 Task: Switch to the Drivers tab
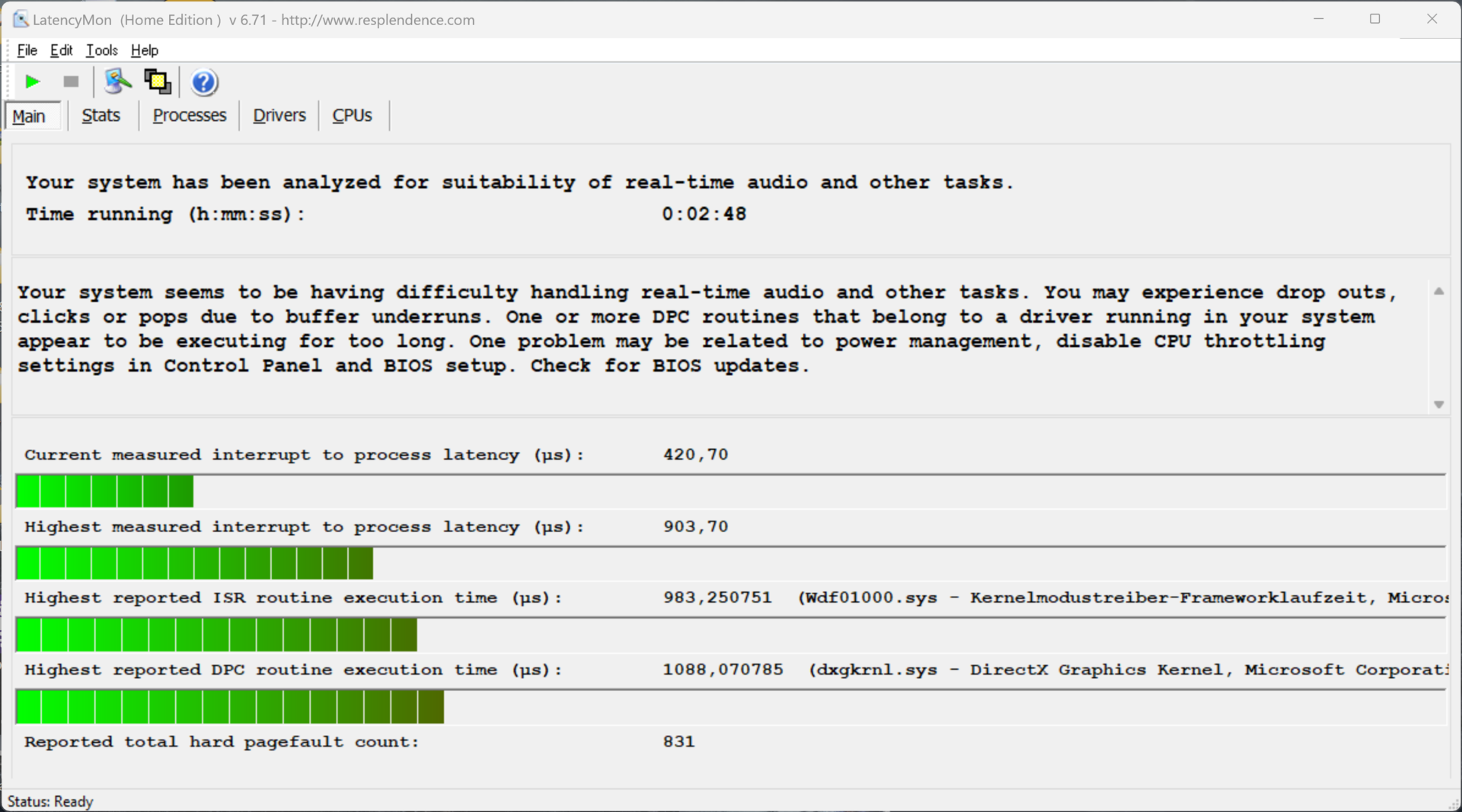pyautogui.click(x=279, y=116)
